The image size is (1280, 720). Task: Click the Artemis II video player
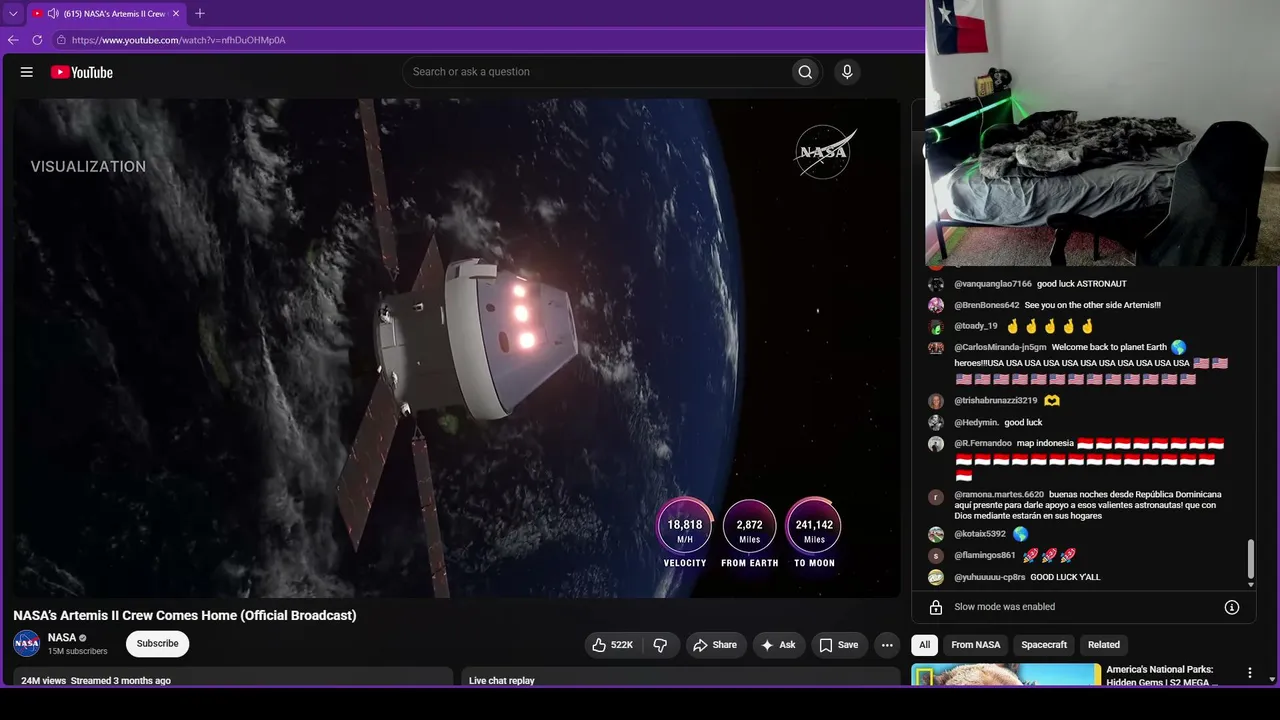pyautogui.click(x=457, y=348)
